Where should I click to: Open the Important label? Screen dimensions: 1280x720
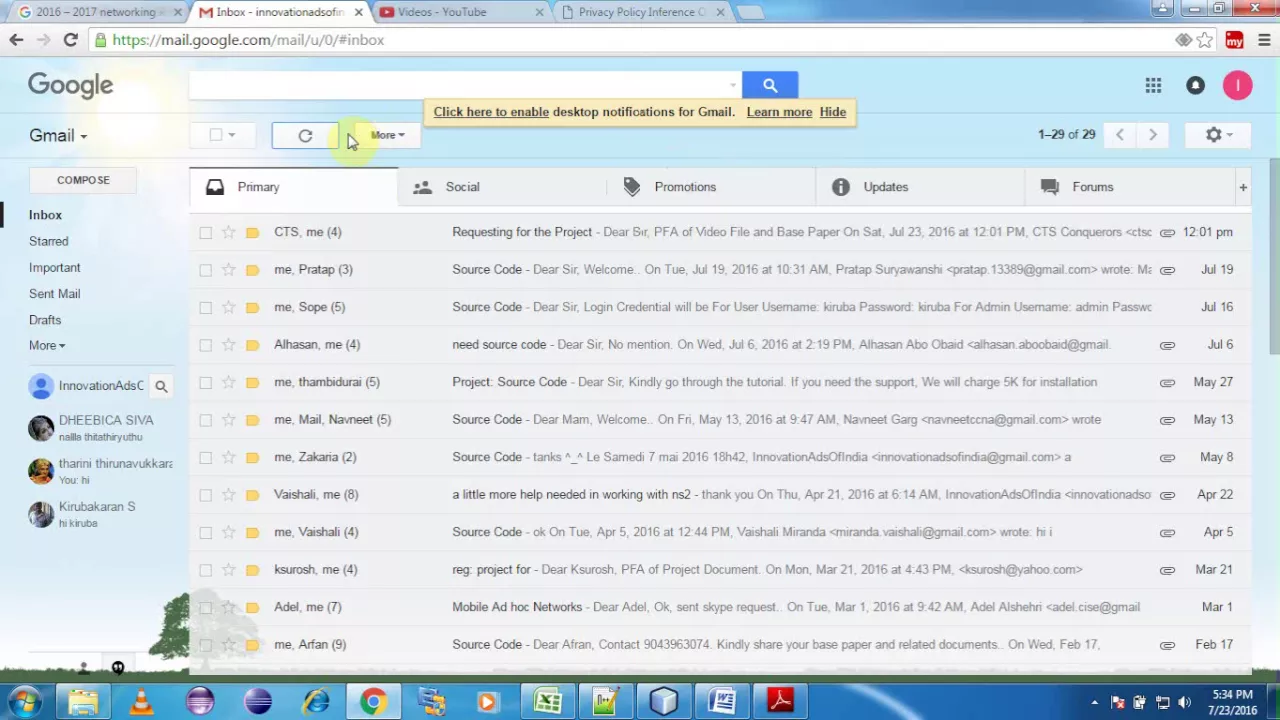click(x=54, y=268)
